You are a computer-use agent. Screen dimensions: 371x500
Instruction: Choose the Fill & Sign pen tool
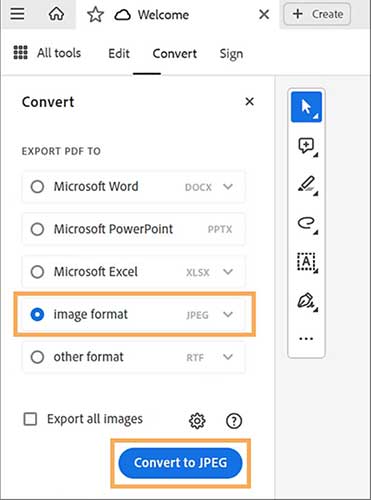tap(307, 301)
